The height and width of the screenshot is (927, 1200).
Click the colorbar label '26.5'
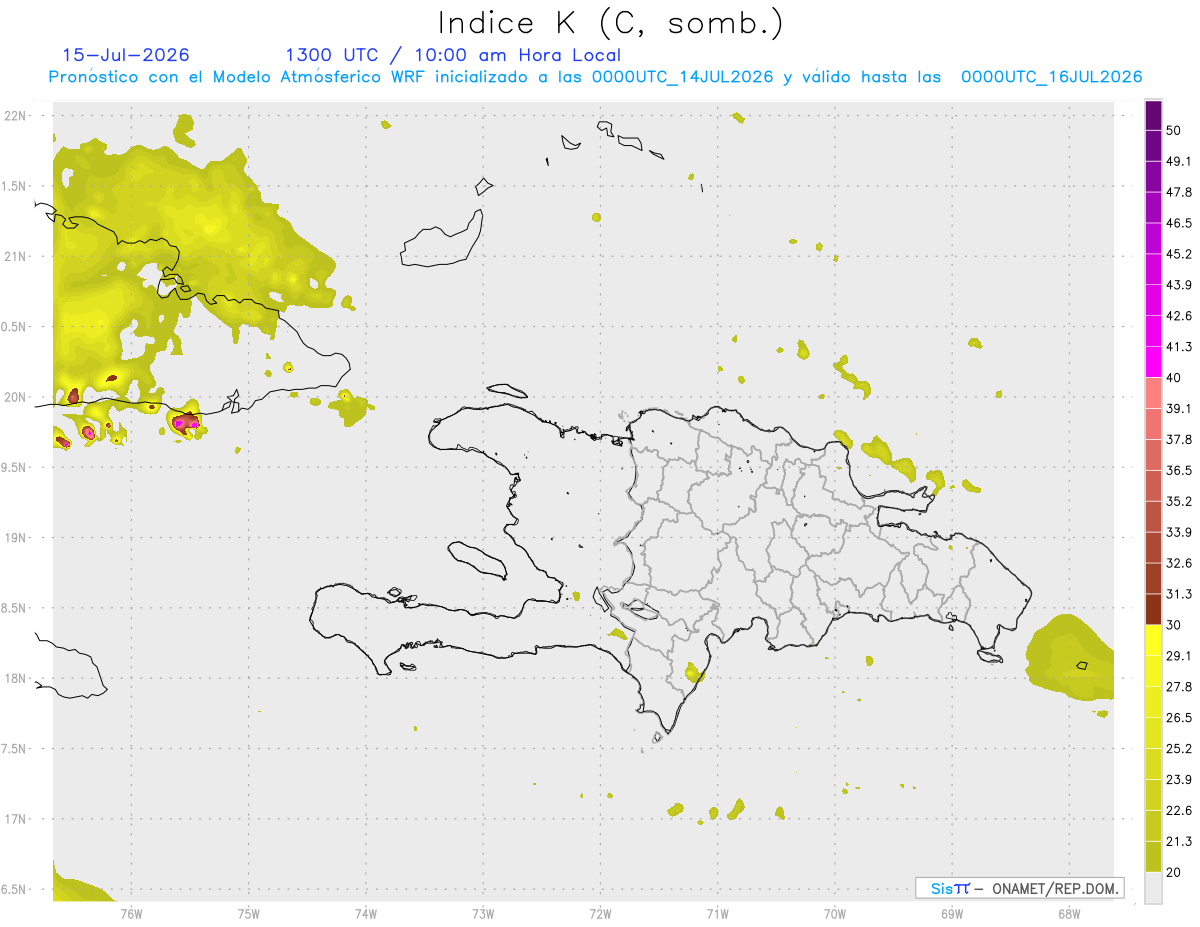point(1179,718)
